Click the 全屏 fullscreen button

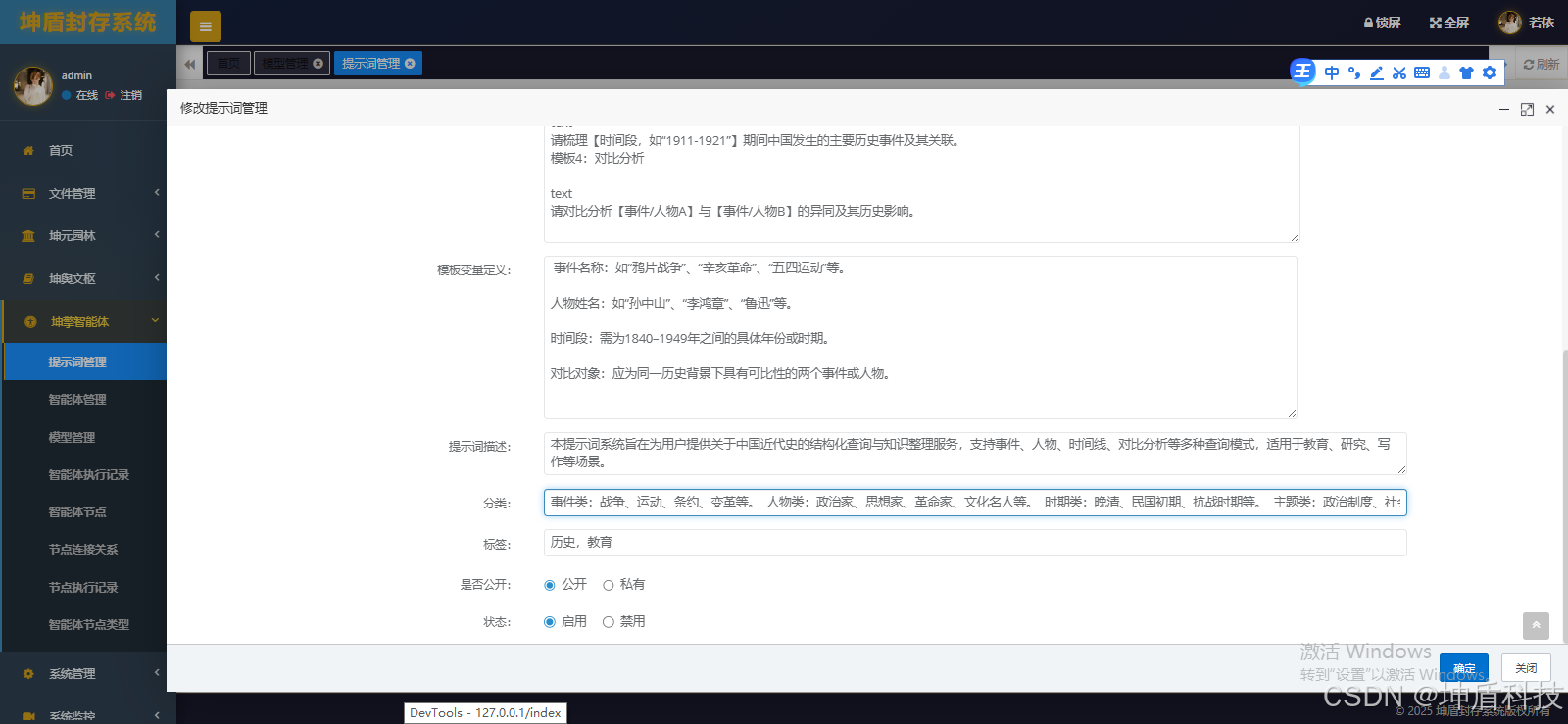1449,23
